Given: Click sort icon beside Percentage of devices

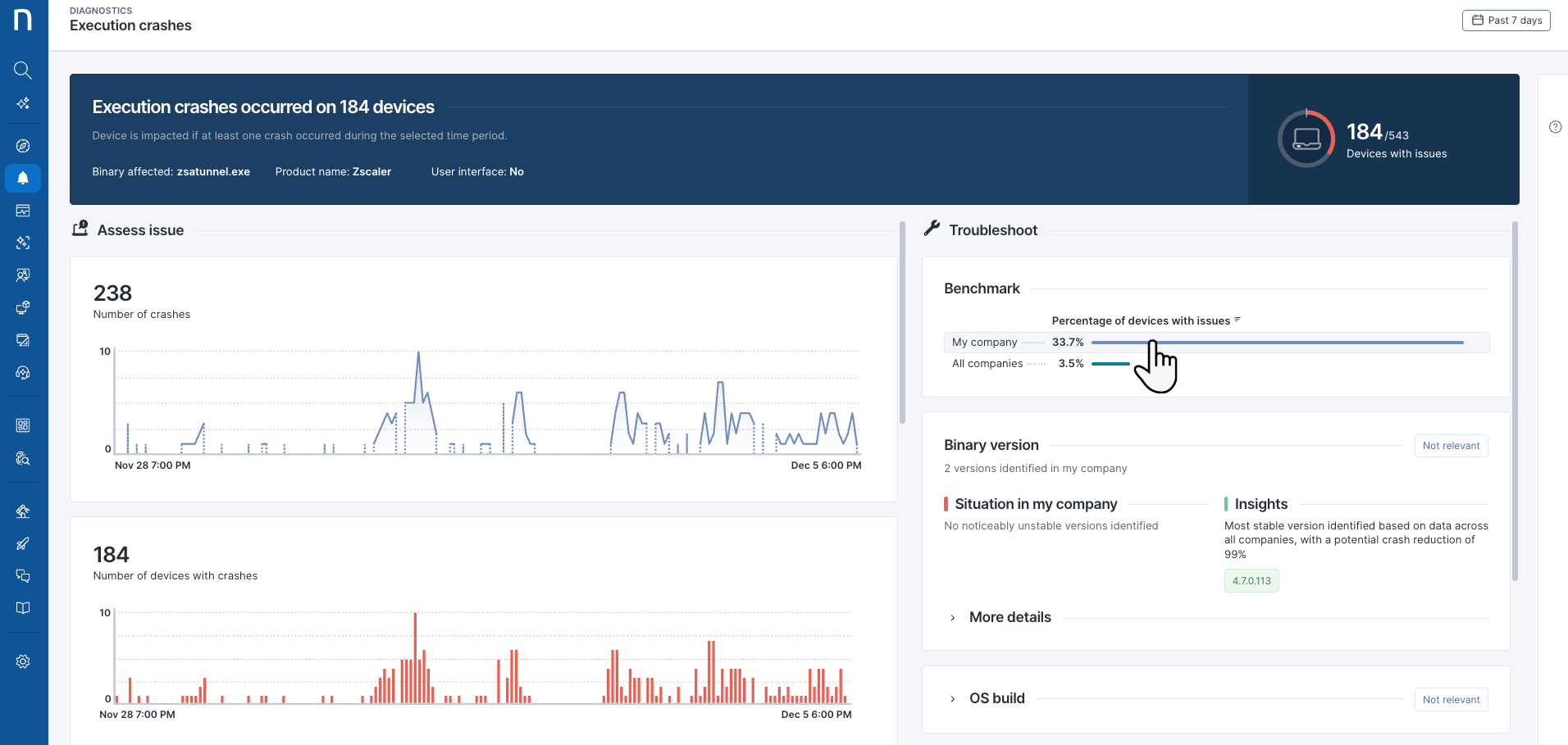Looking at the screenshot, I should pyautogui.click(x=1238, y=320).
